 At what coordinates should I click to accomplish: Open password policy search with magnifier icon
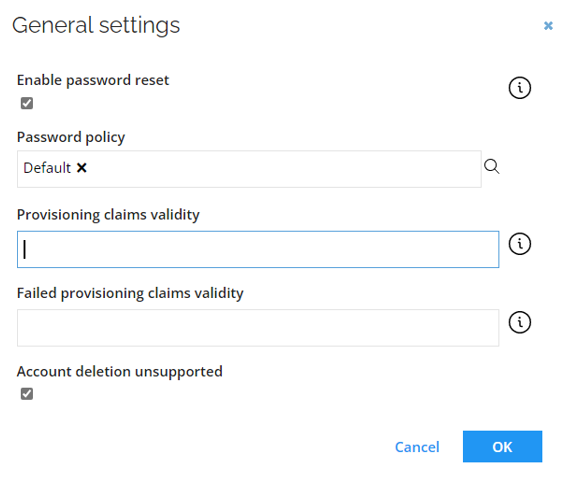coord(492,167)
